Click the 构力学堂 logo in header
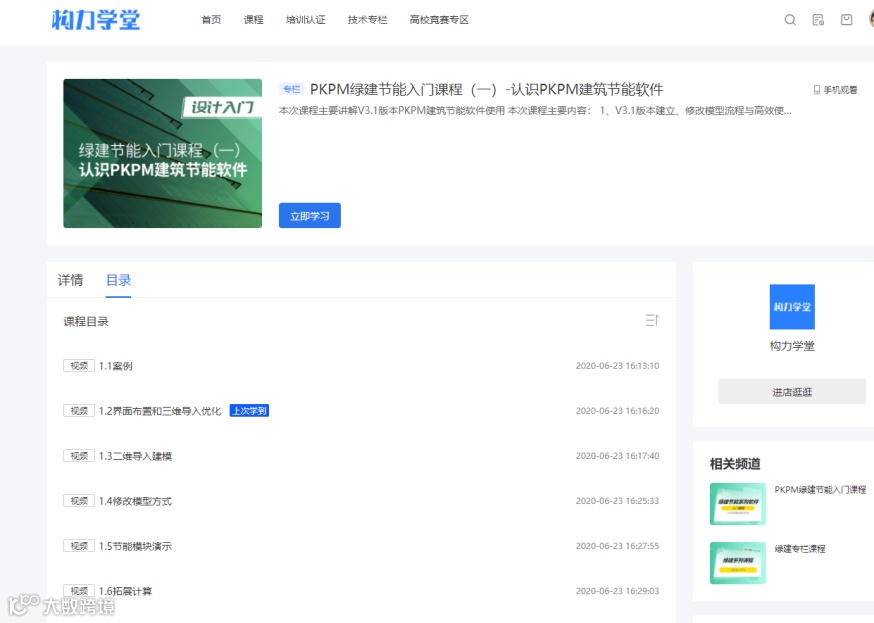This screenshot has width=874, height=623. tap(95, 20)
